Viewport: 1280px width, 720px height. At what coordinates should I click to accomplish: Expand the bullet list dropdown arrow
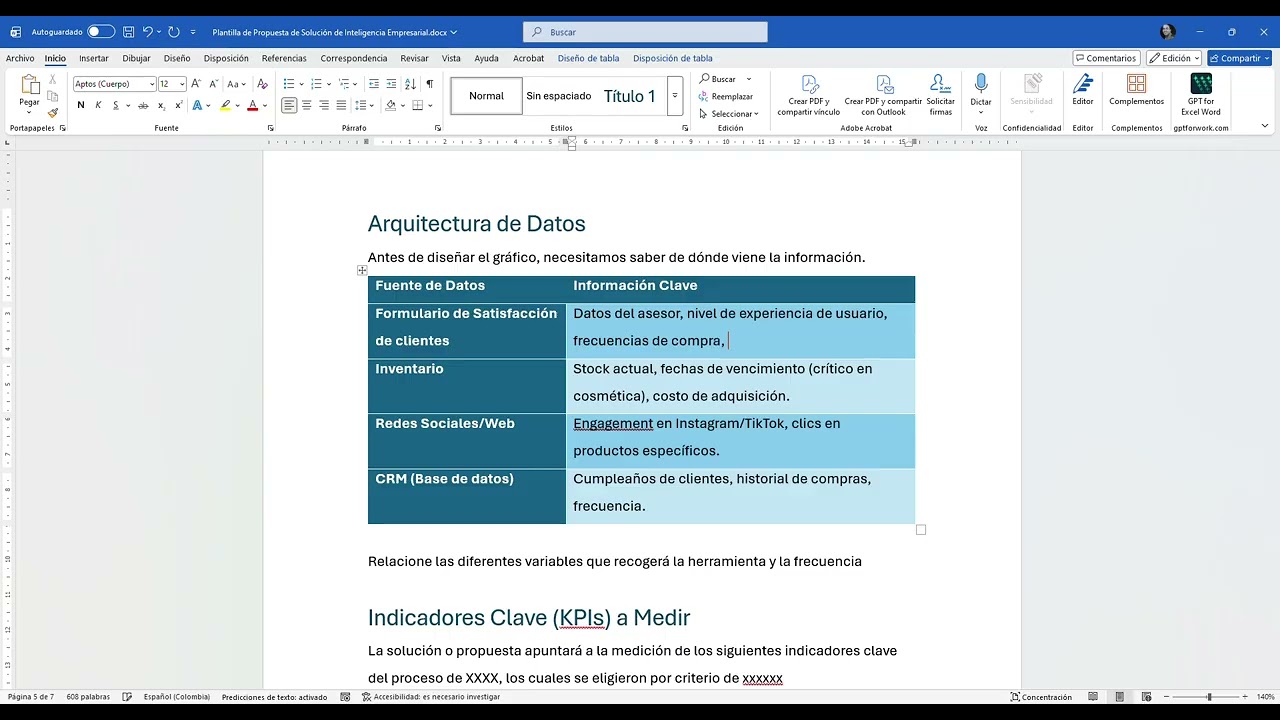tap(302, 84)
